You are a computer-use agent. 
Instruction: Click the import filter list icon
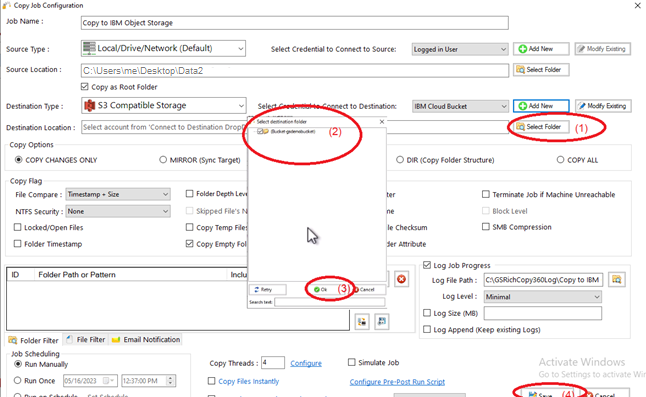point(362,322)
